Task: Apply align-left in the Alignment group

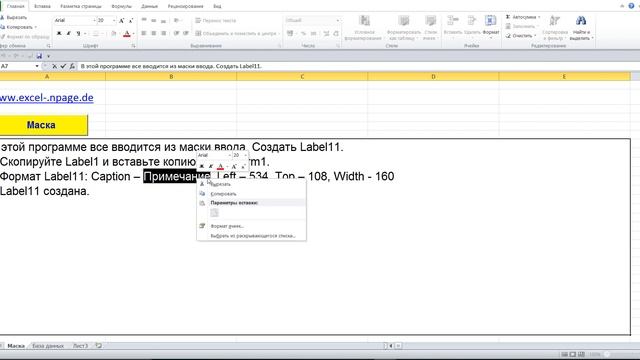Action: click(144, 33)
